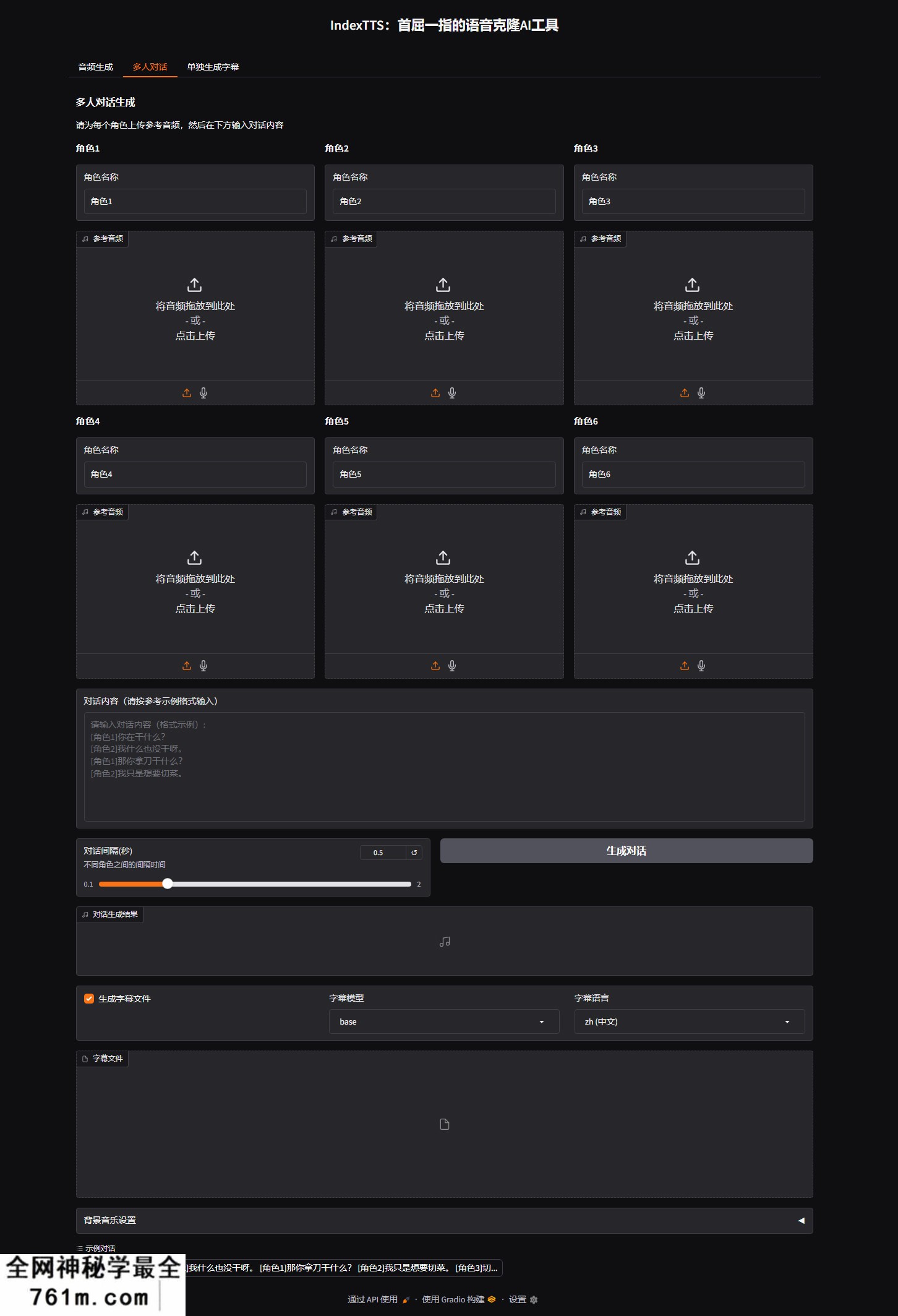Viewport: 898px width, 1316px height.
Task: Click the 对话内容 text area
Action: [x=444, y=767]
